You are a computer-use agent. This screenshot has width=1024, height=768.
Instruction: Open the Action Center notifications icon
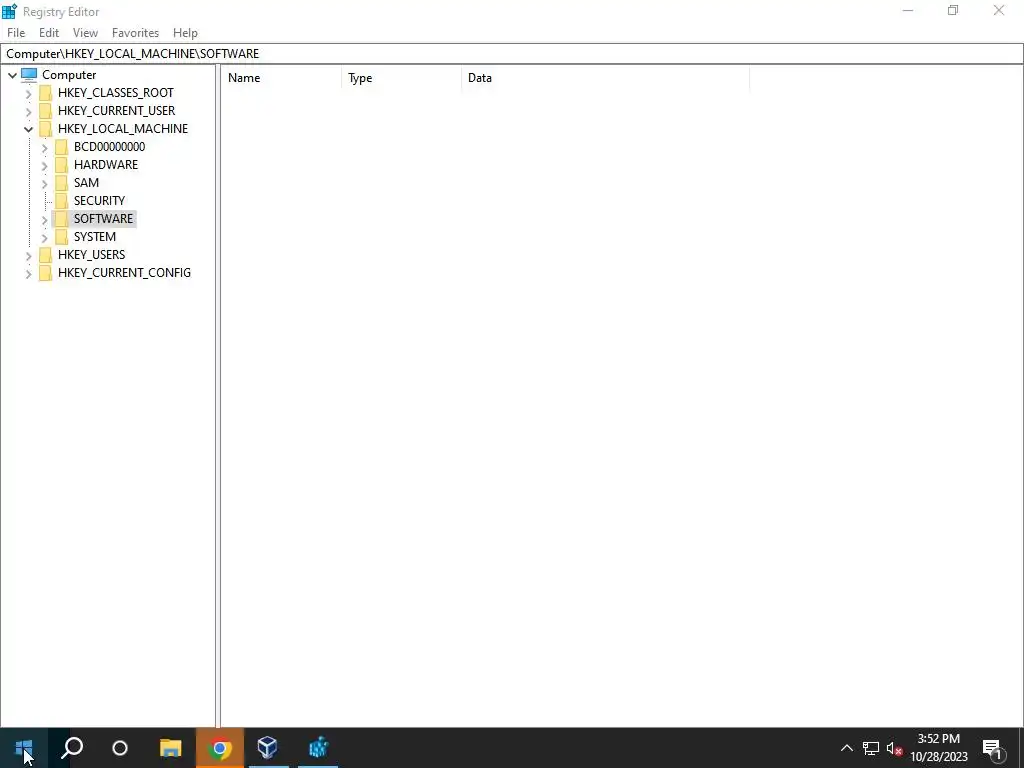tap(993, 748)
